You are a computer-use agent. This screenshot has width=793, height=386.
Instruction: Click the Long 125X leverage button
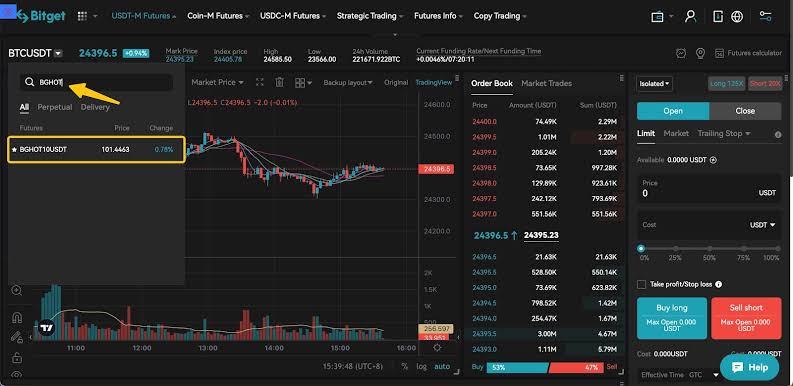(726, 83)
